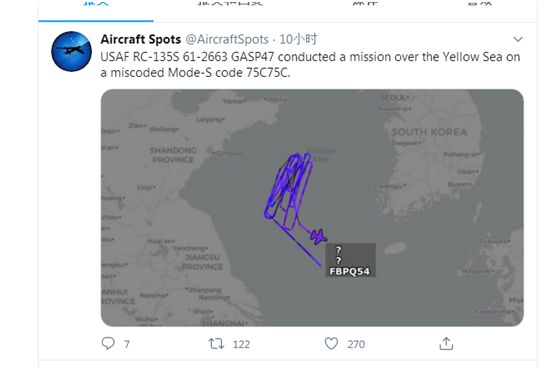Click the retweet arrows icon

[216, 344]
